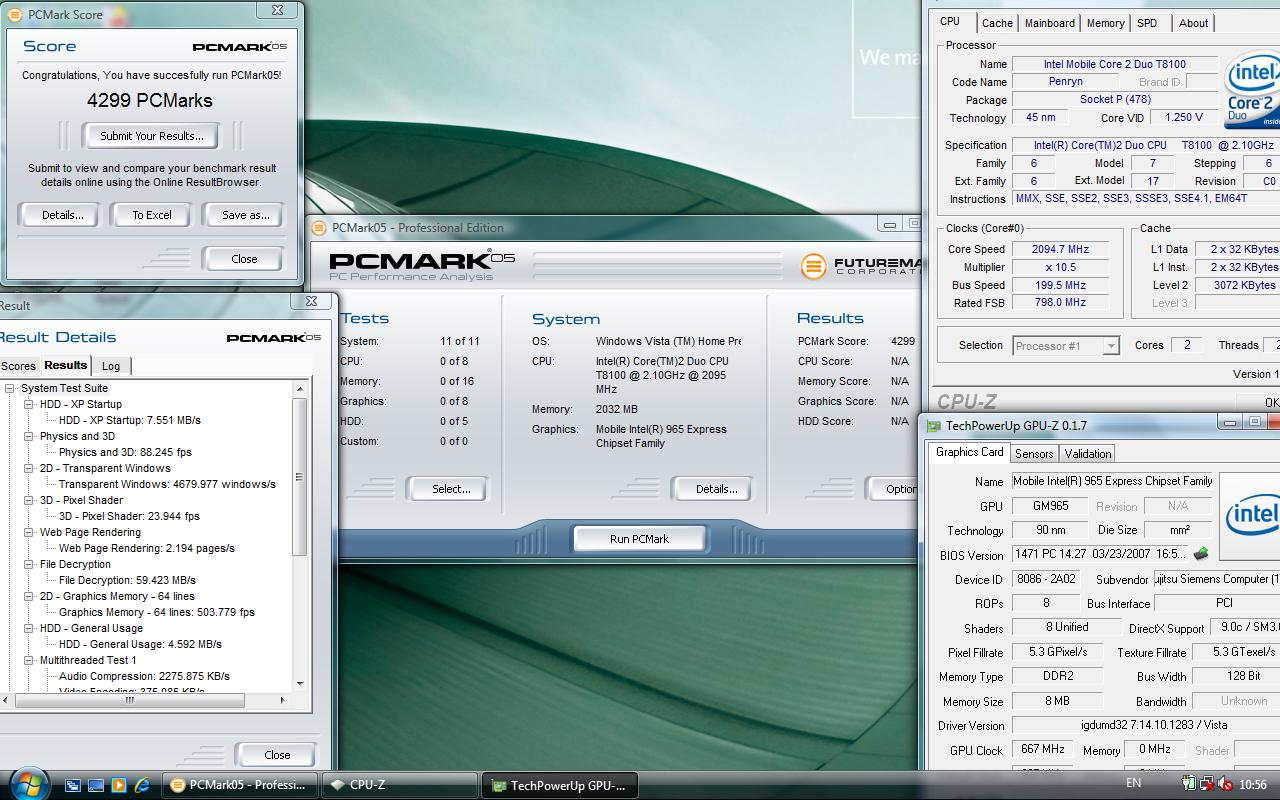
Task: Collapse Physics and 3D node
Action: click(x=29, y=436)
